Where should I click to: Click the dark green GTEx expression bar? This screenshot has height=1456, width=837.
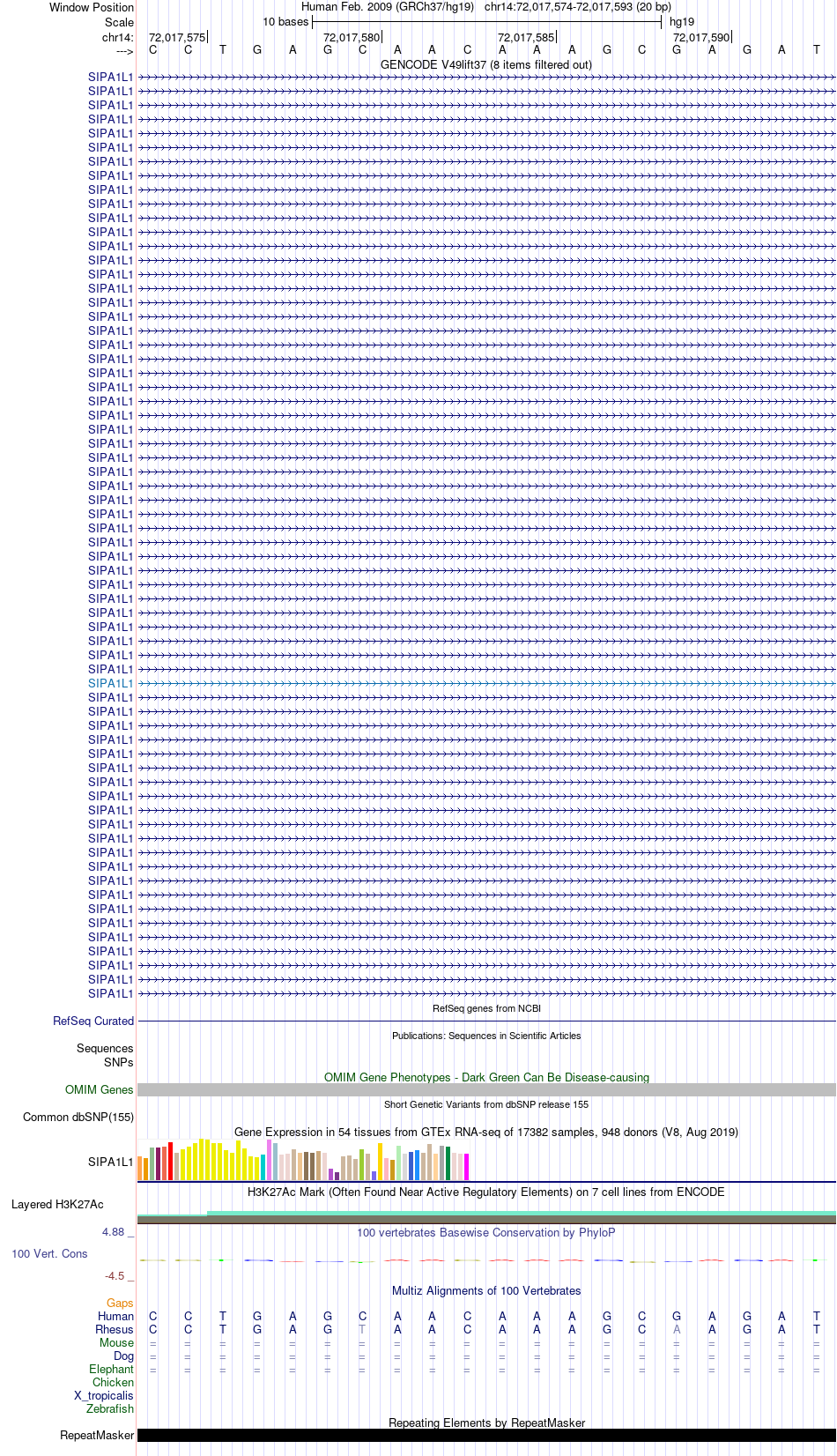pyautogui.click(x=448, y=1163)
